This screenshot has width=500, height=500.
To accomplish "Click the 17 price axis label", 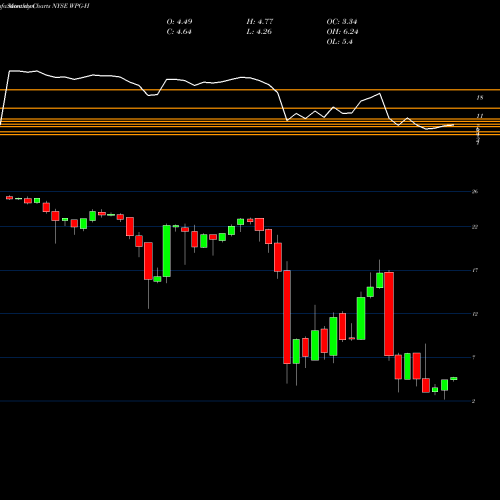I will point(475,270).
